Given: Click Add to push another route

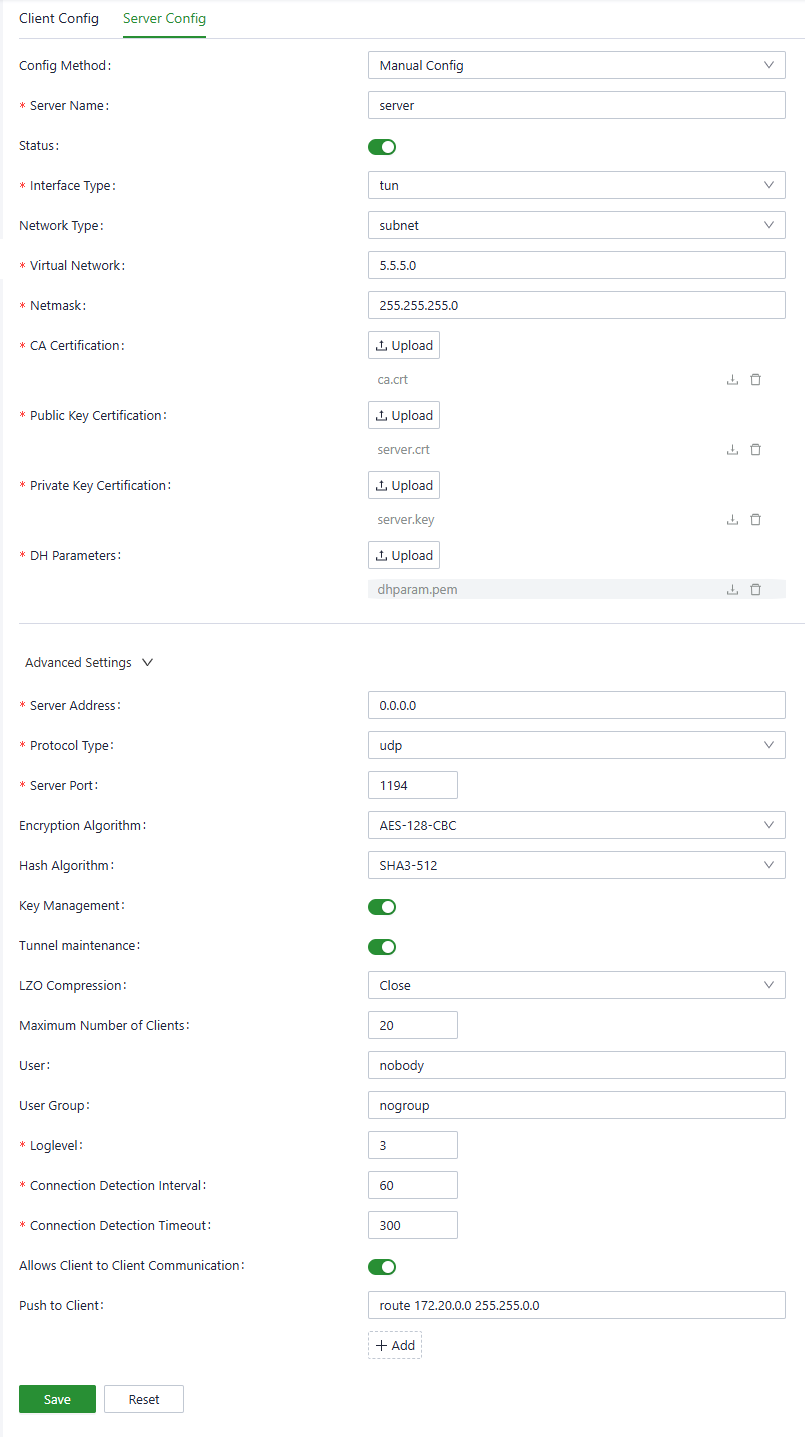Looking at the screenshot, I should coord(395,1345).
